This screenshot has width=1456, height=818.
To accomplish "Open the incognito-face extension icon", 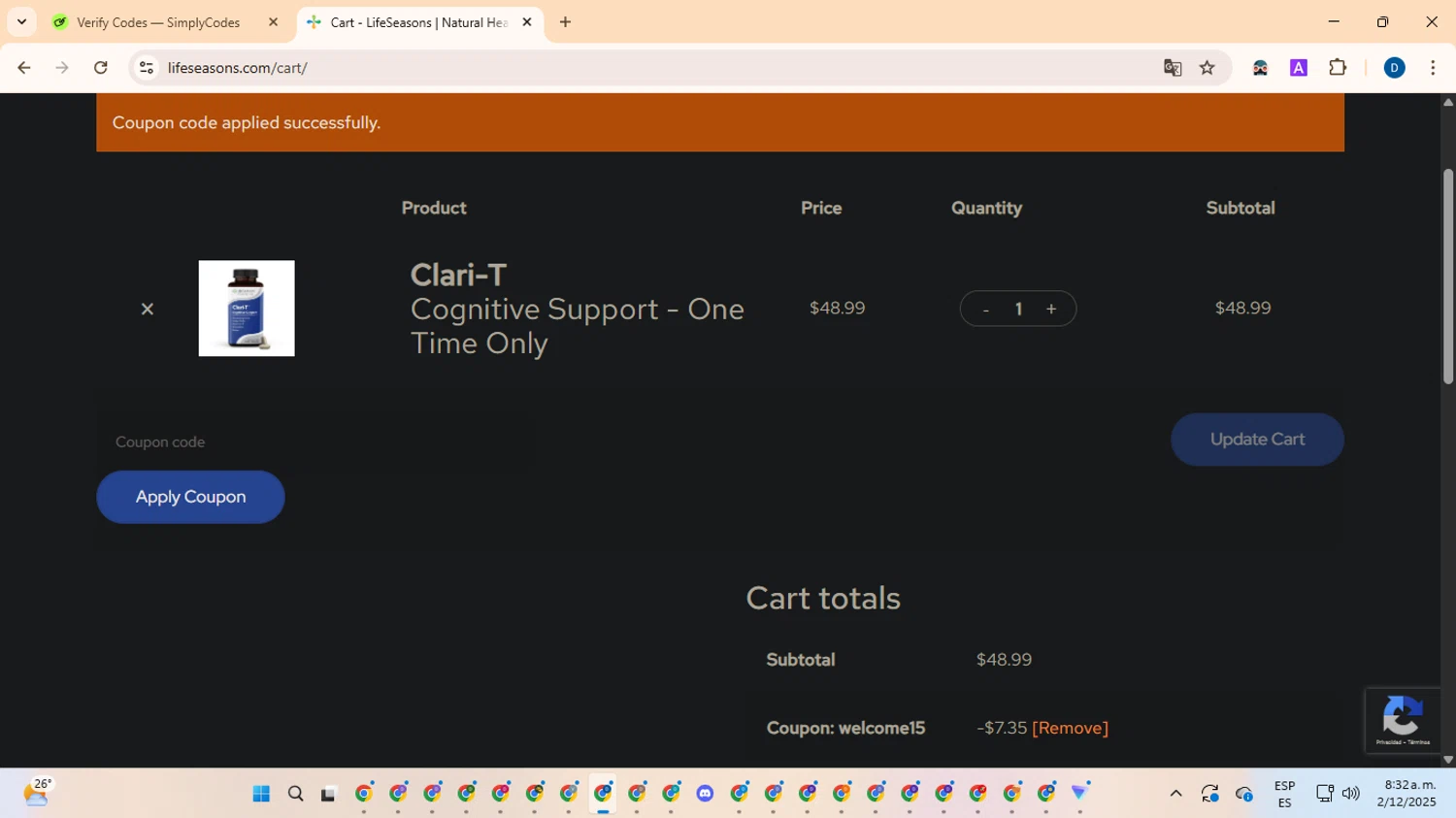I will pyautogui.click(x=1260, y=68).
